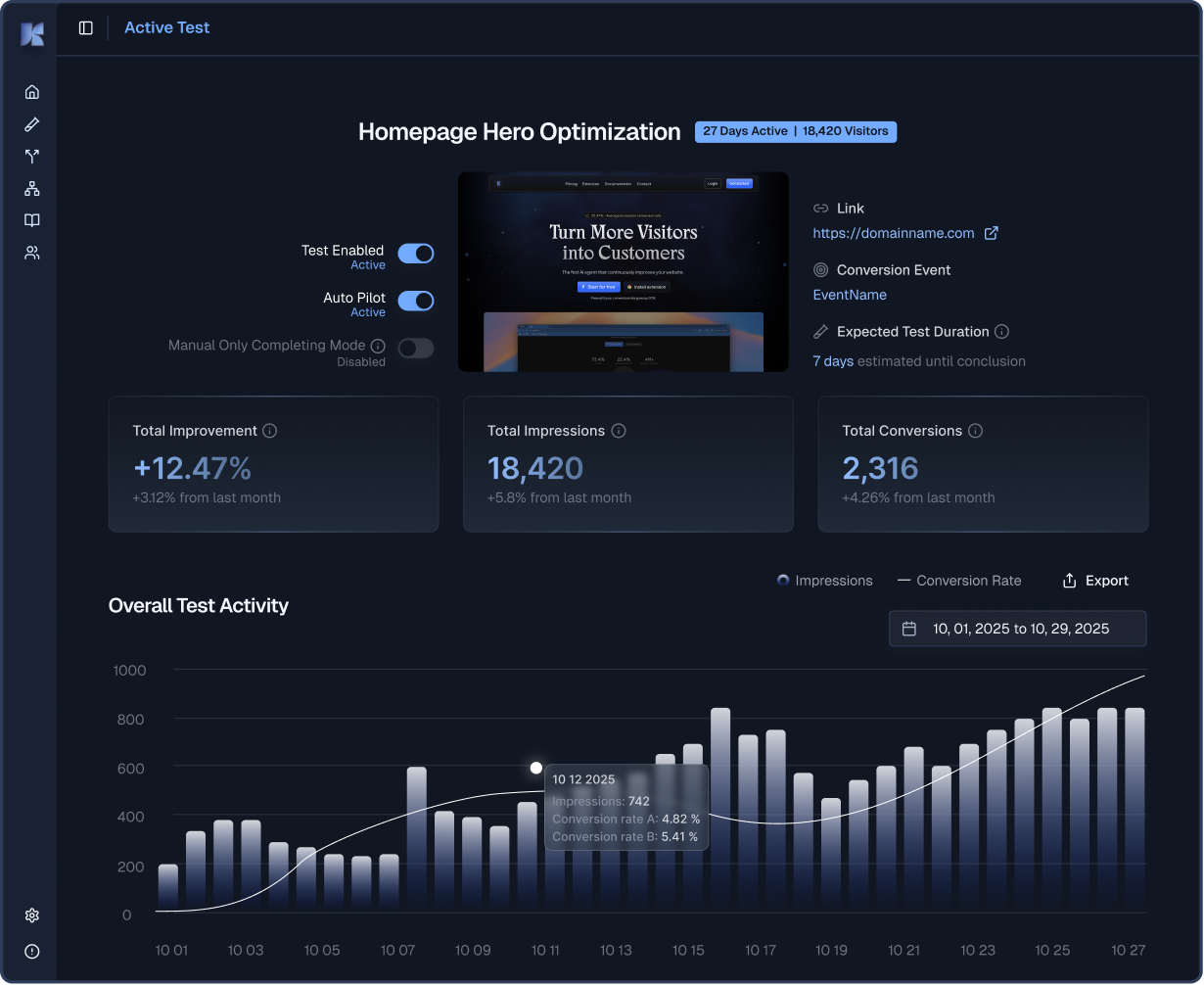
Task: Click the help info icon at sidebar bottom
Action: pyautogui.click(x=31, y=951)
